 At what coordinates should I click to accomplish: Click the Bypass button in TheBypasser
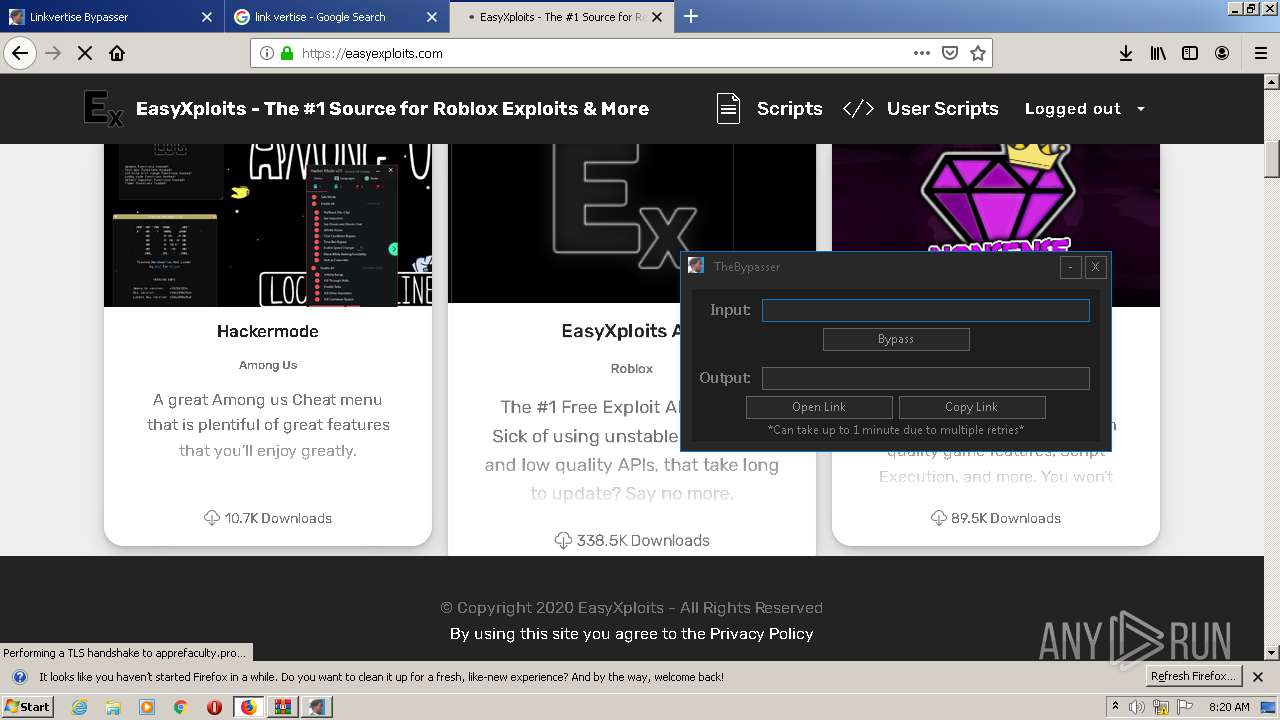(896, 340)
